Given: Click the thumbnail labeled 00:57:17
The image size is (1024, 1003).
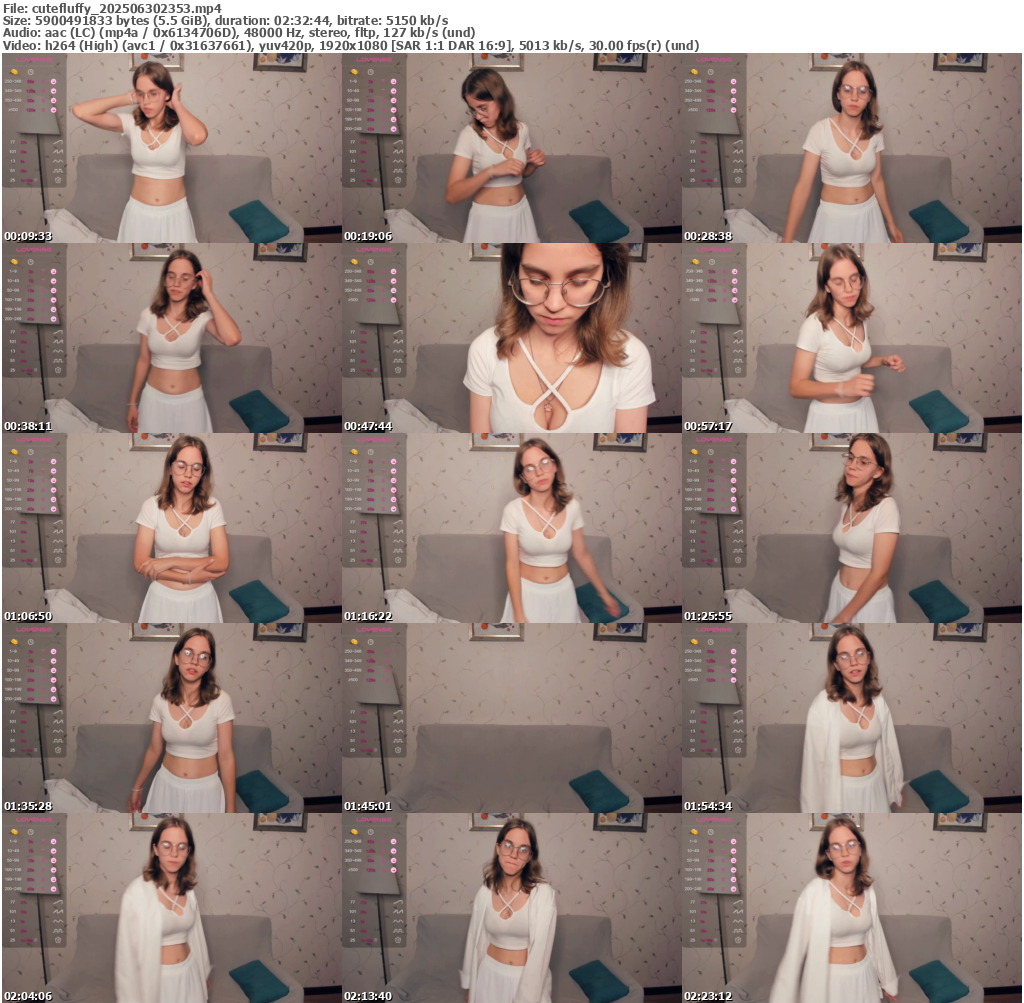Looking at the screenshot, I should click(851, 338).
